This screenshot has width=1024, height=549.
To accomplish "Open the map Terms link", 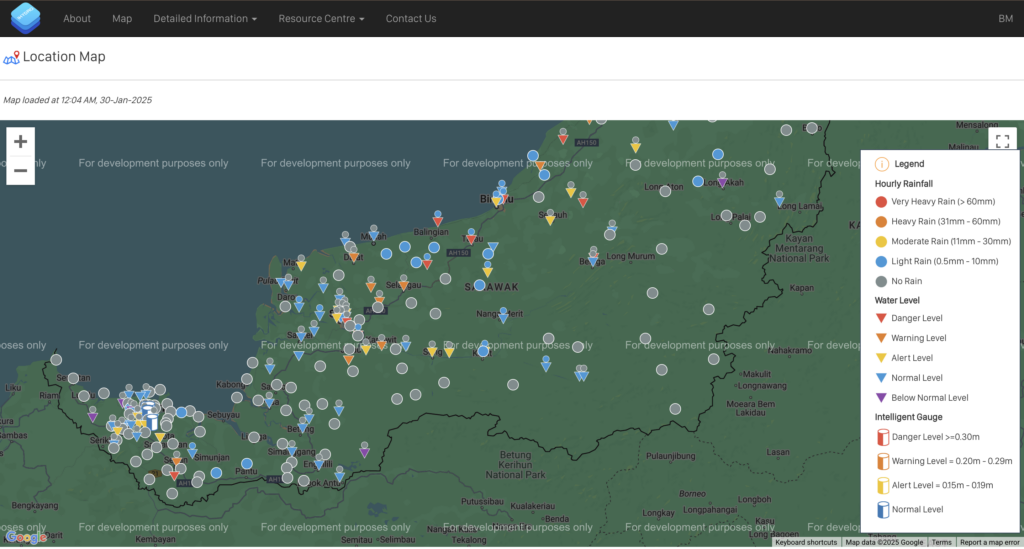I will point(941,542).
